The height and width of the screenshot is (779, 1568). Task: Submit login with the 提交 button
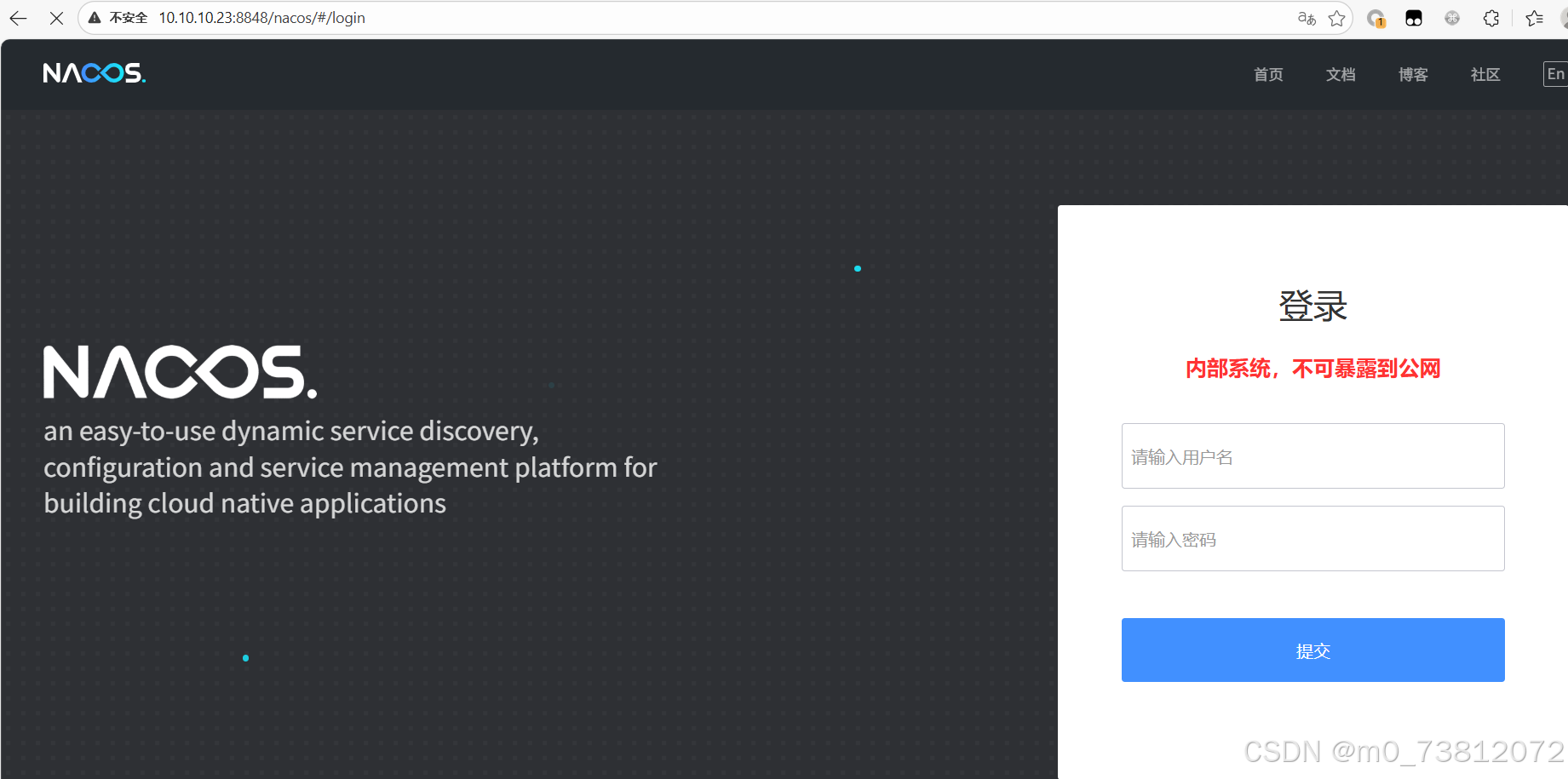[1312, 650]
